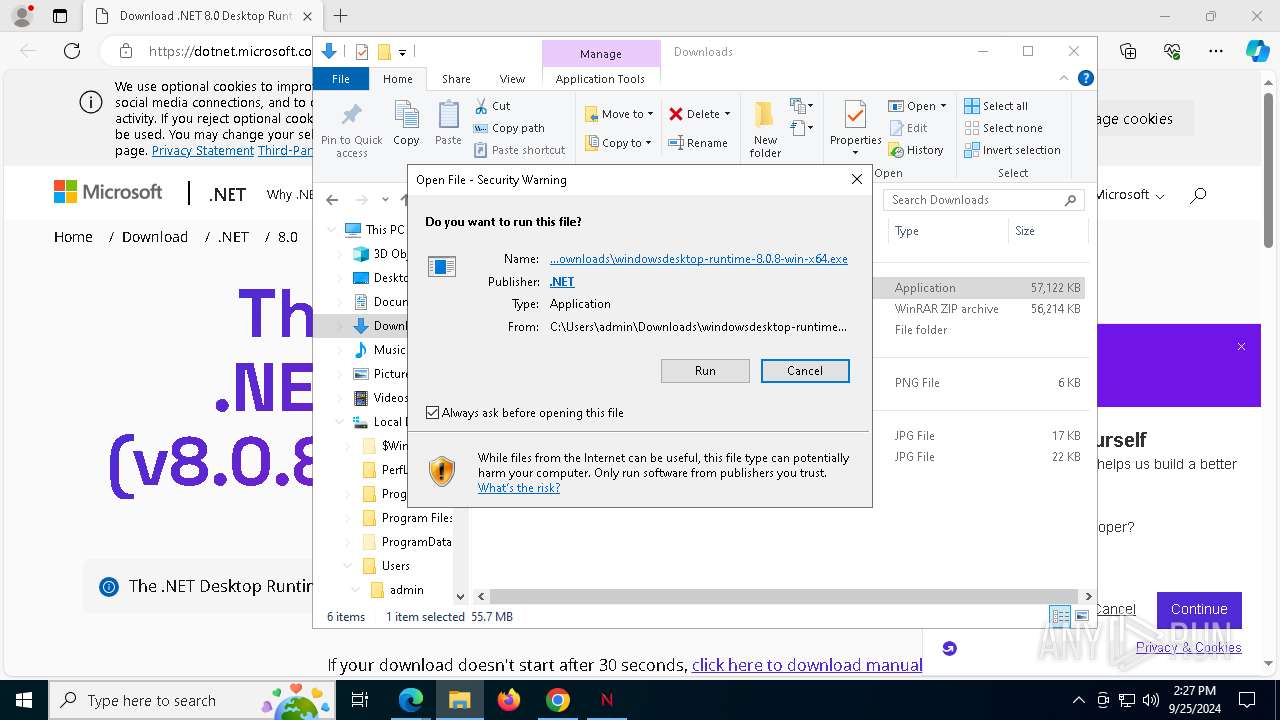Click Pin to Quick access icon
This screenshot has width=1280, height=720.
coord(351,115)
